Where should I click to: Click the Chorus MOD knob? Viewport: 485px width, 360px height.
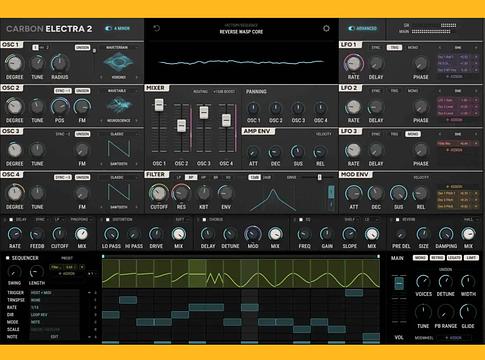coord(253,234)
